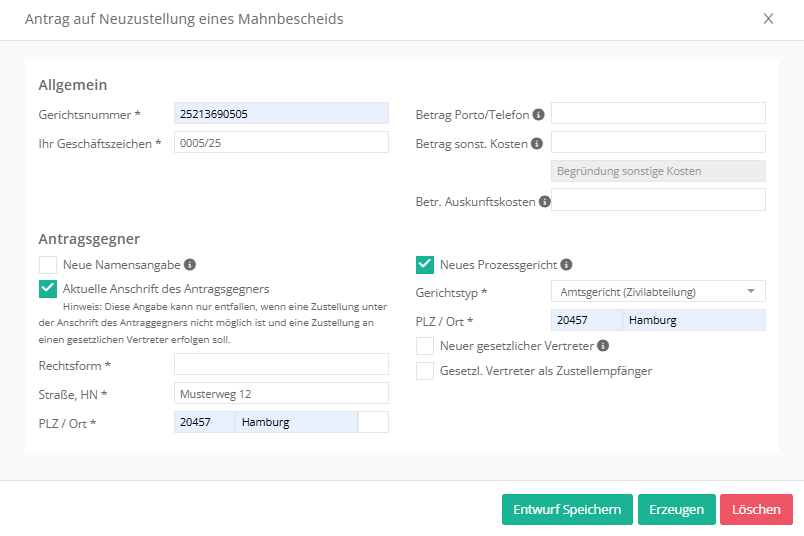
Task: Enable the Neue Namensangabe checkbox
Action: pyautogui.click(x=48, y=265)
